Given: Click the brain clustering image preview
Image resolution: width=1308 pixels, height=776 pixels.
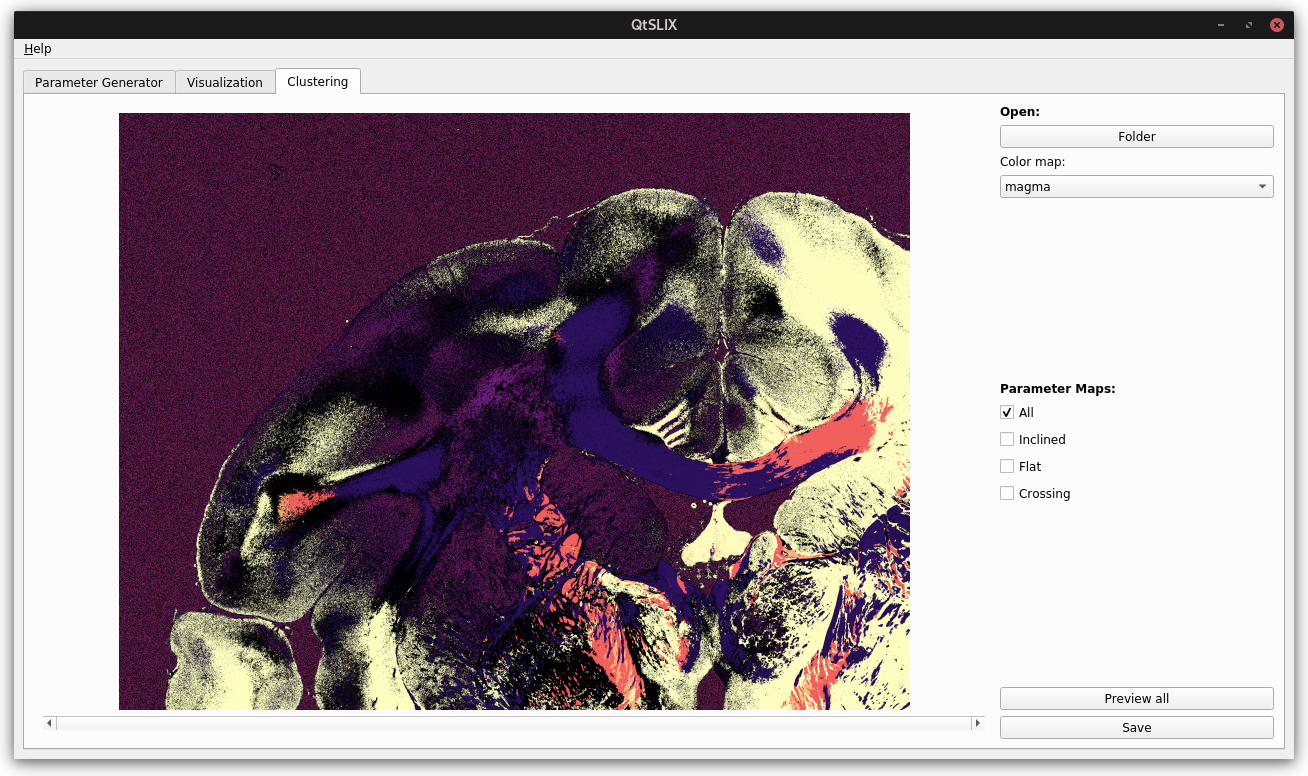Looking at the screenshot, I should point(514,411).
